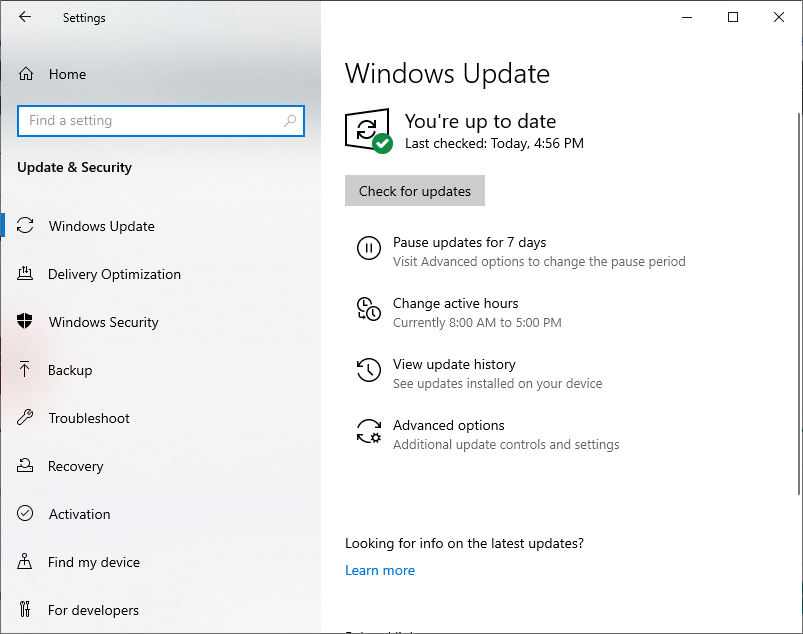This screenshot has width=803, height=634.
Task: Click the Advanced options gear-arrows icon
Action: pos(368,431)
